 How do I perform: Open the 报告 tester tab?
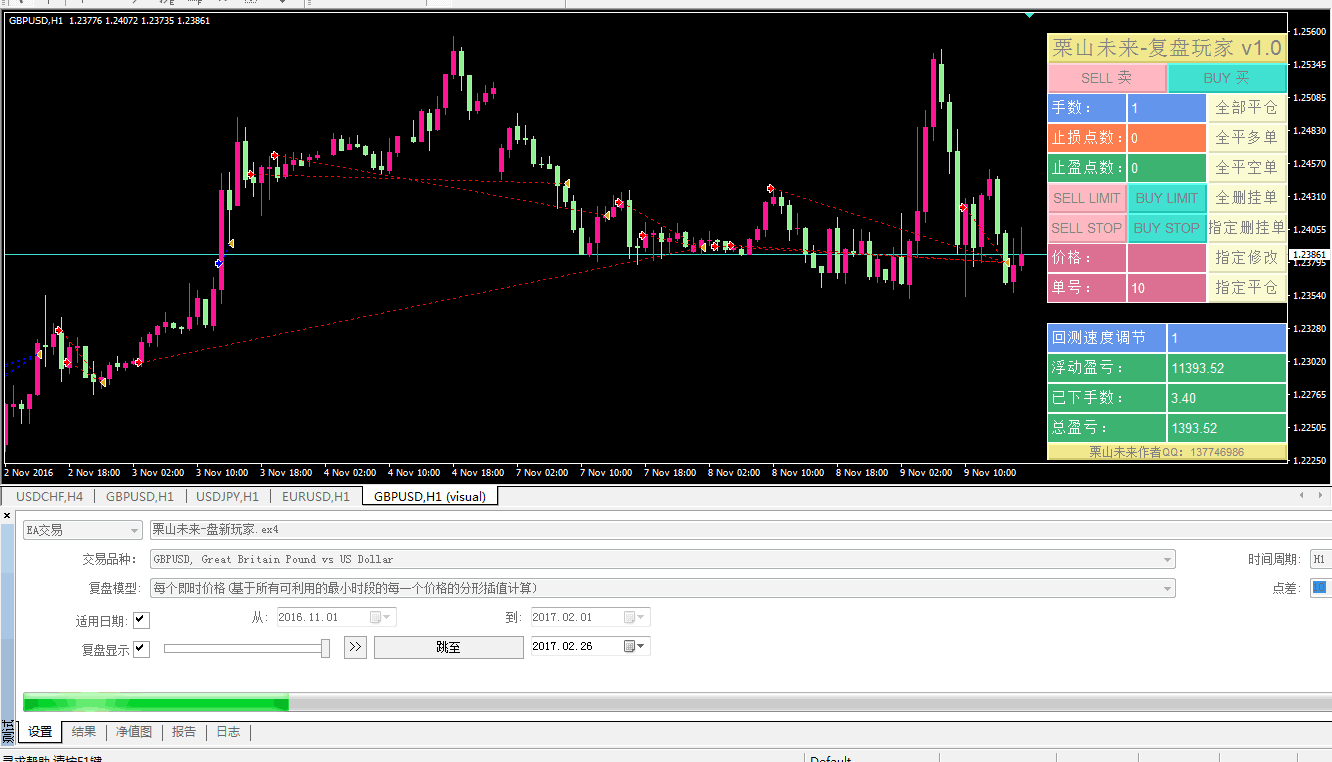[x=184, y=732]
